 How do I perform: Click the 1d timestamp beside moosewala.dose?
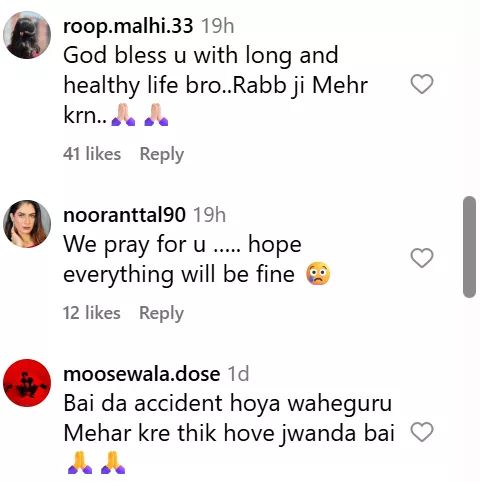coord(238,374)
